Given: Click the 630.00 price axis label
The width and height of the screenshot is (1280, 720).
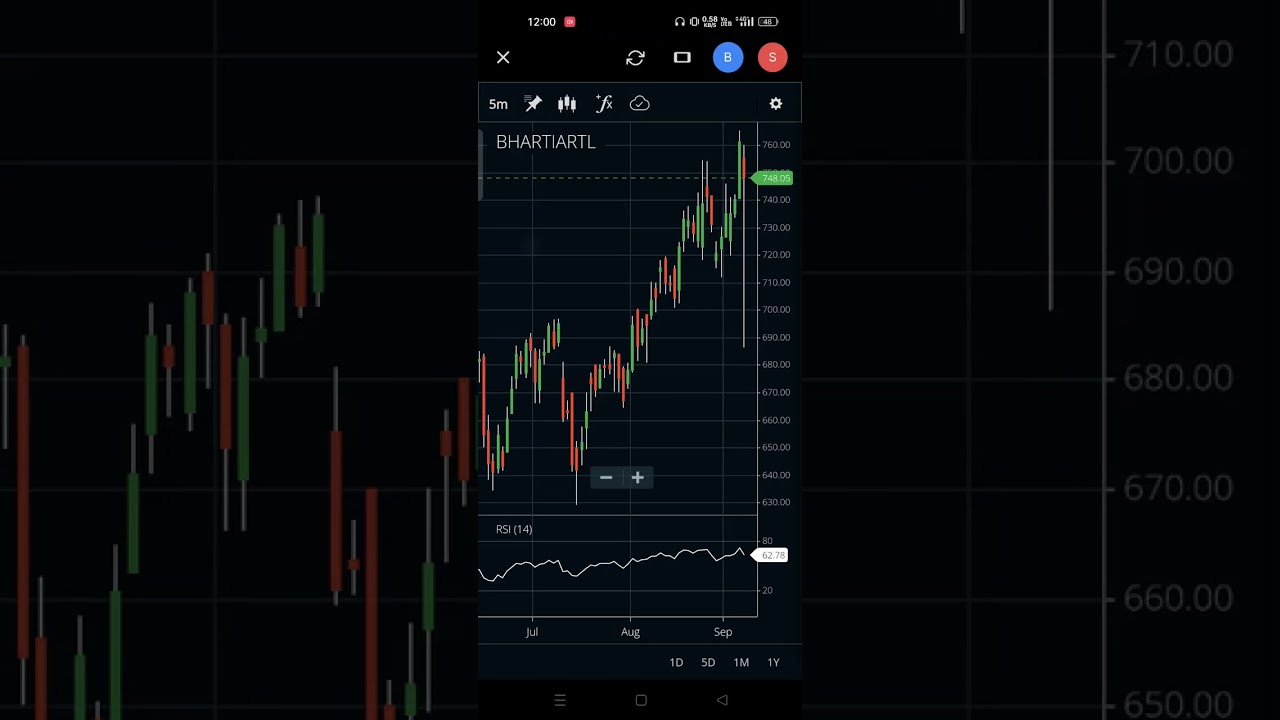Looking at the screenshot, I should tap(776, 502).
